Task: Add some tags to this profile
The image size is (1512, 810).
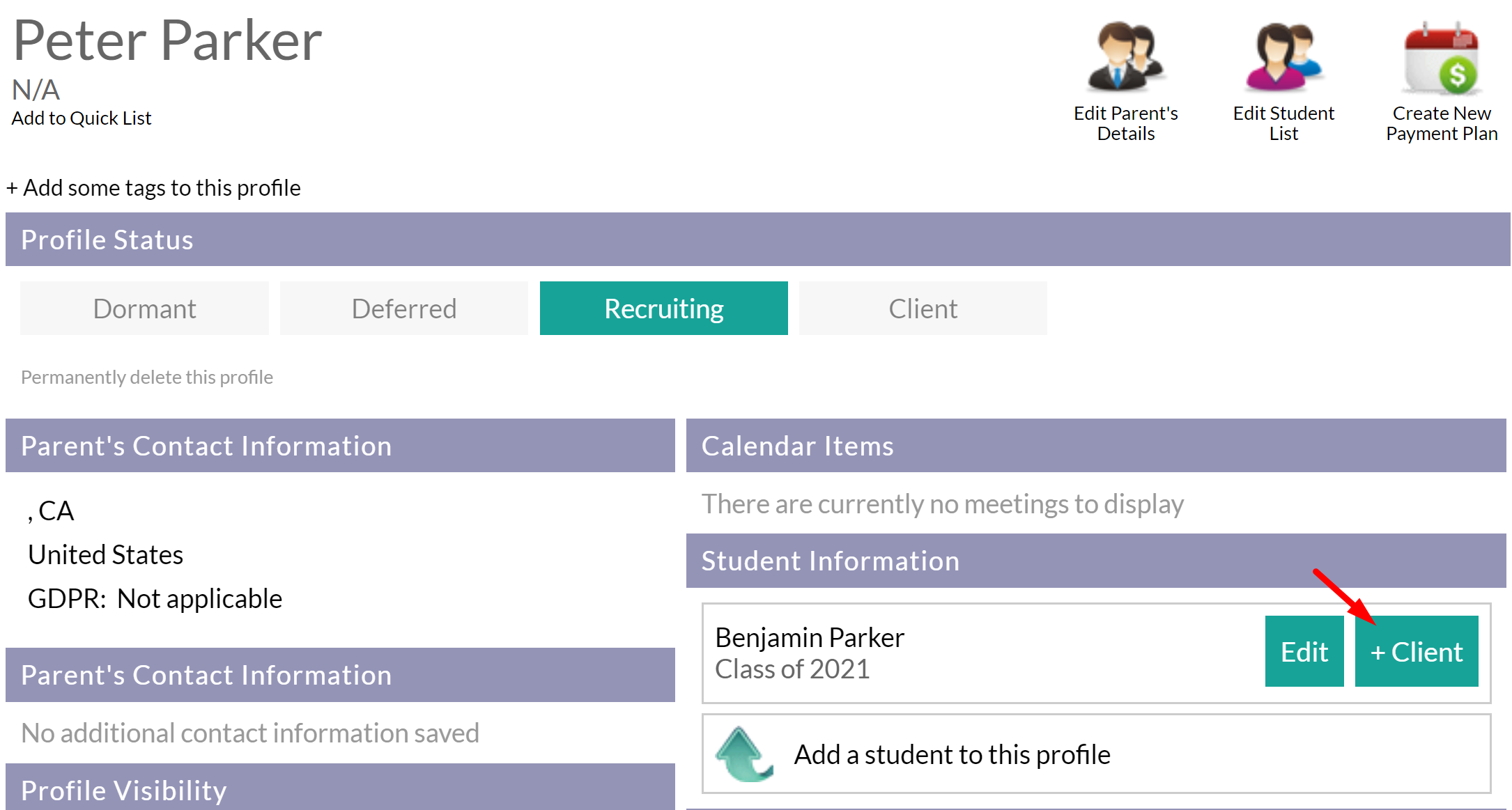Action: [154, 188]
